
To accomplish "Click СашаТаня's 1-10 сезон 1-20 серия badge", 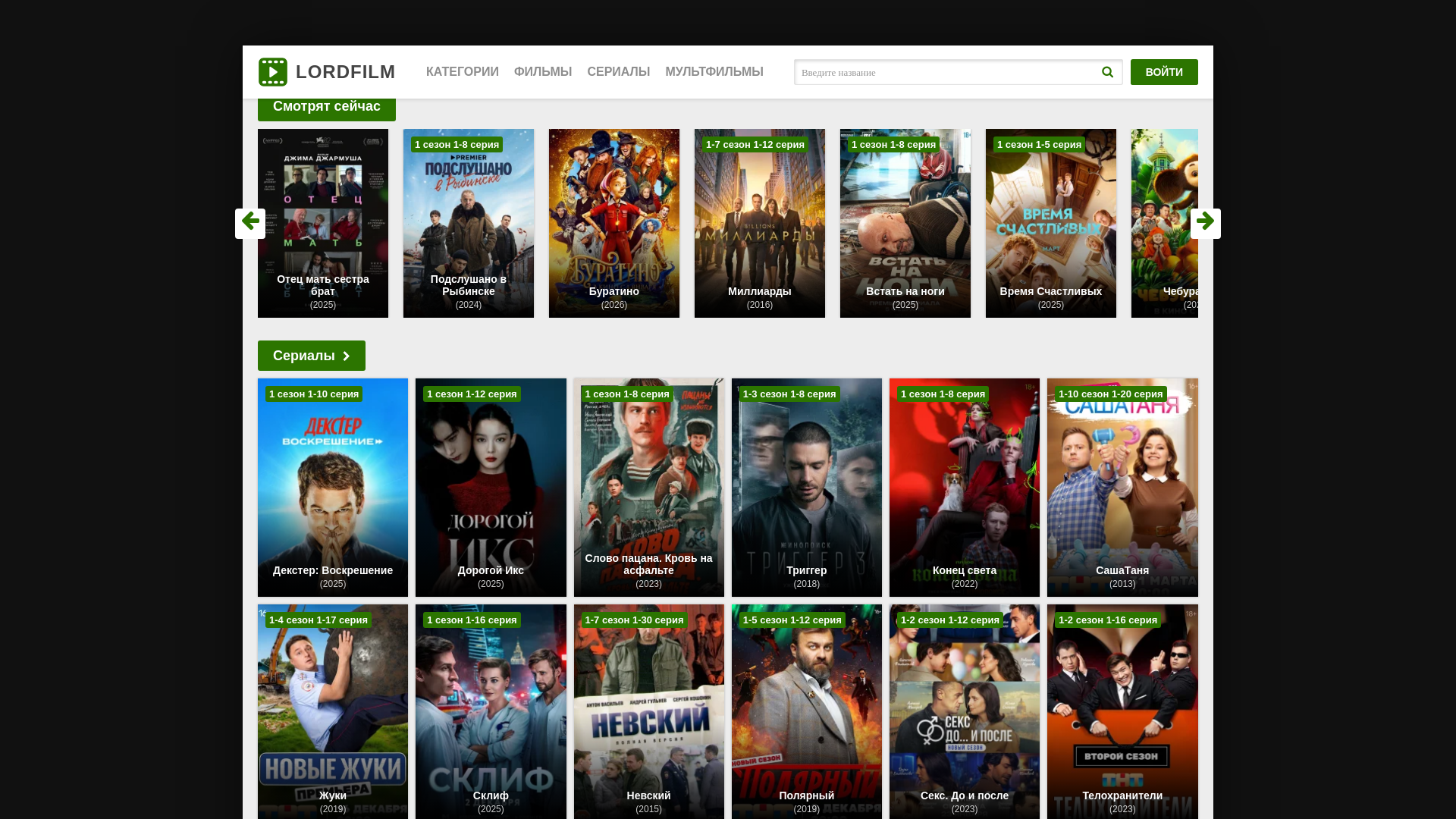I will pos(1111,394).
